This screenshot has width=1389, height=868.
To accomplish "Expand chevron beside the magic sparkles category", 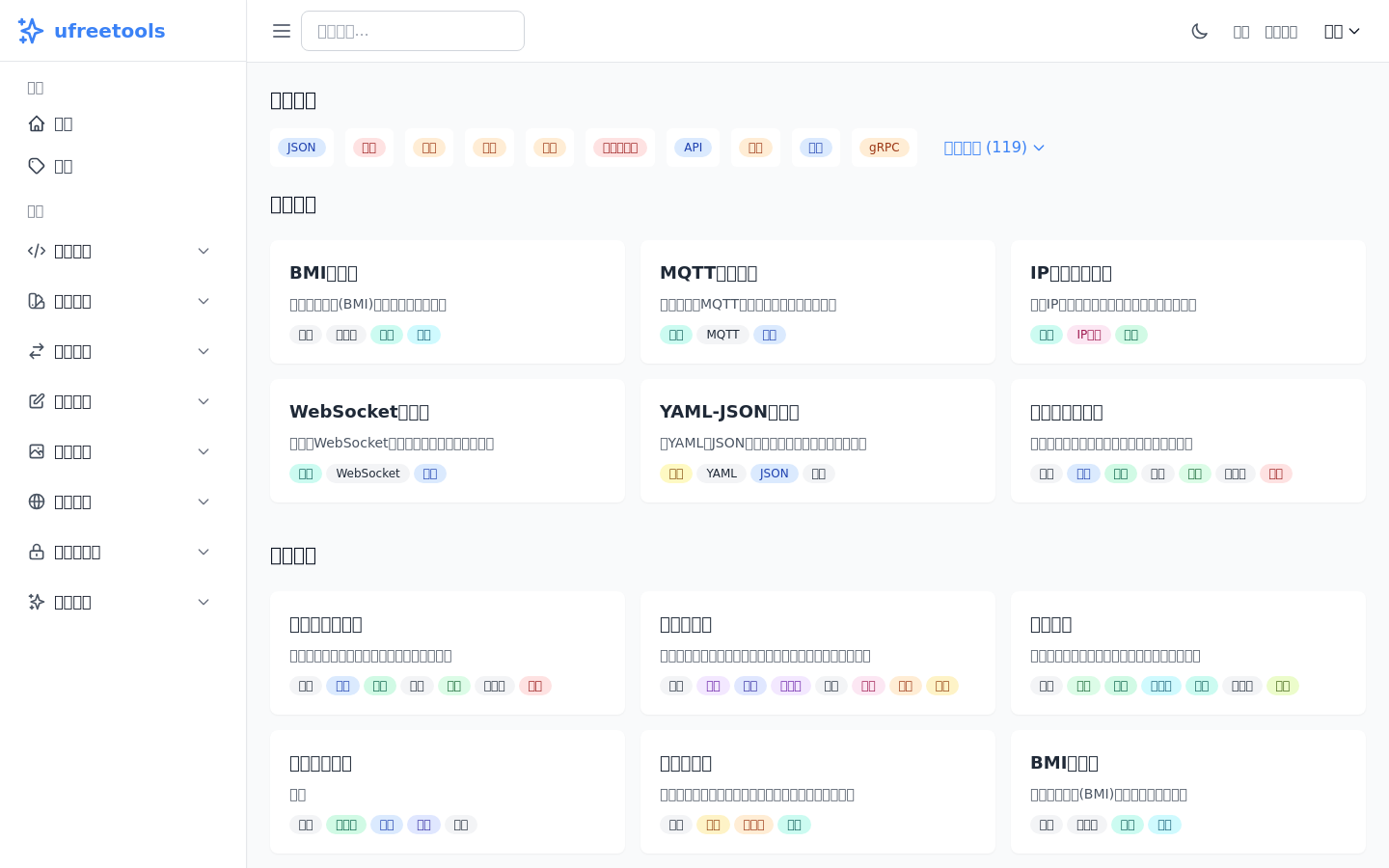I will click(x=204, y=602).
